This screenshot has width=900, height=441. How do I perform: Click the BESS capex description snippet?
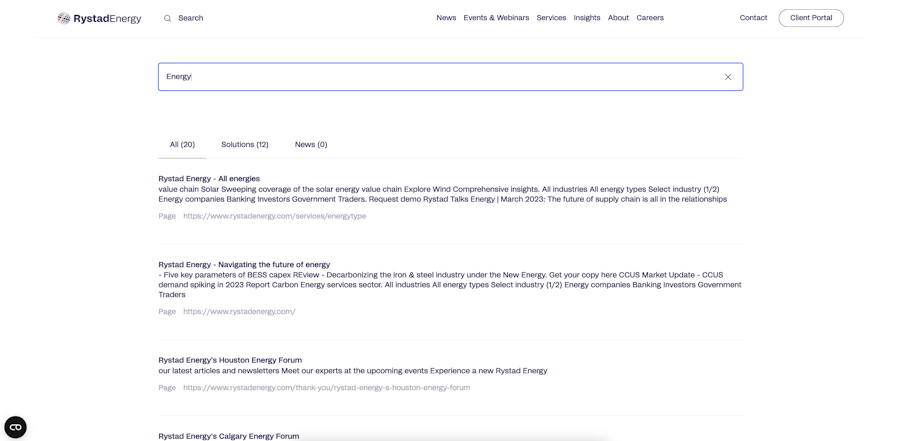pos(450,285)
